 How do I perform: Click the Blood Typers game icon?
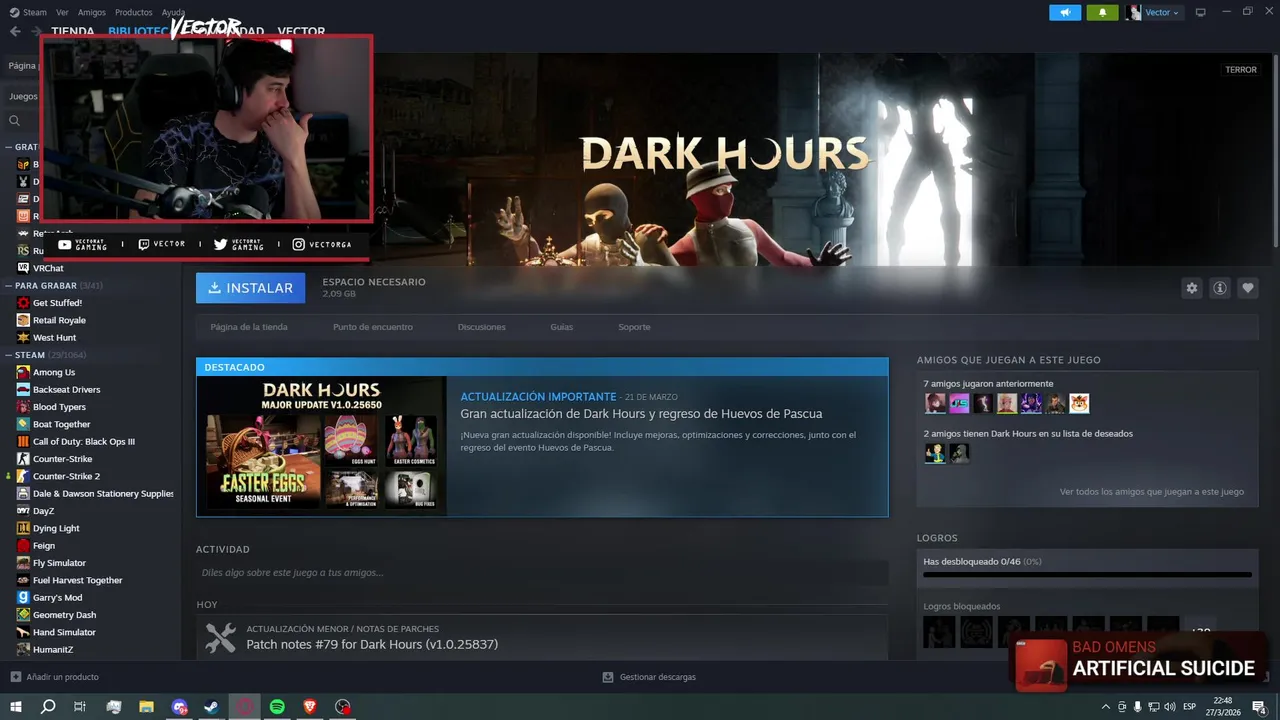23,407
